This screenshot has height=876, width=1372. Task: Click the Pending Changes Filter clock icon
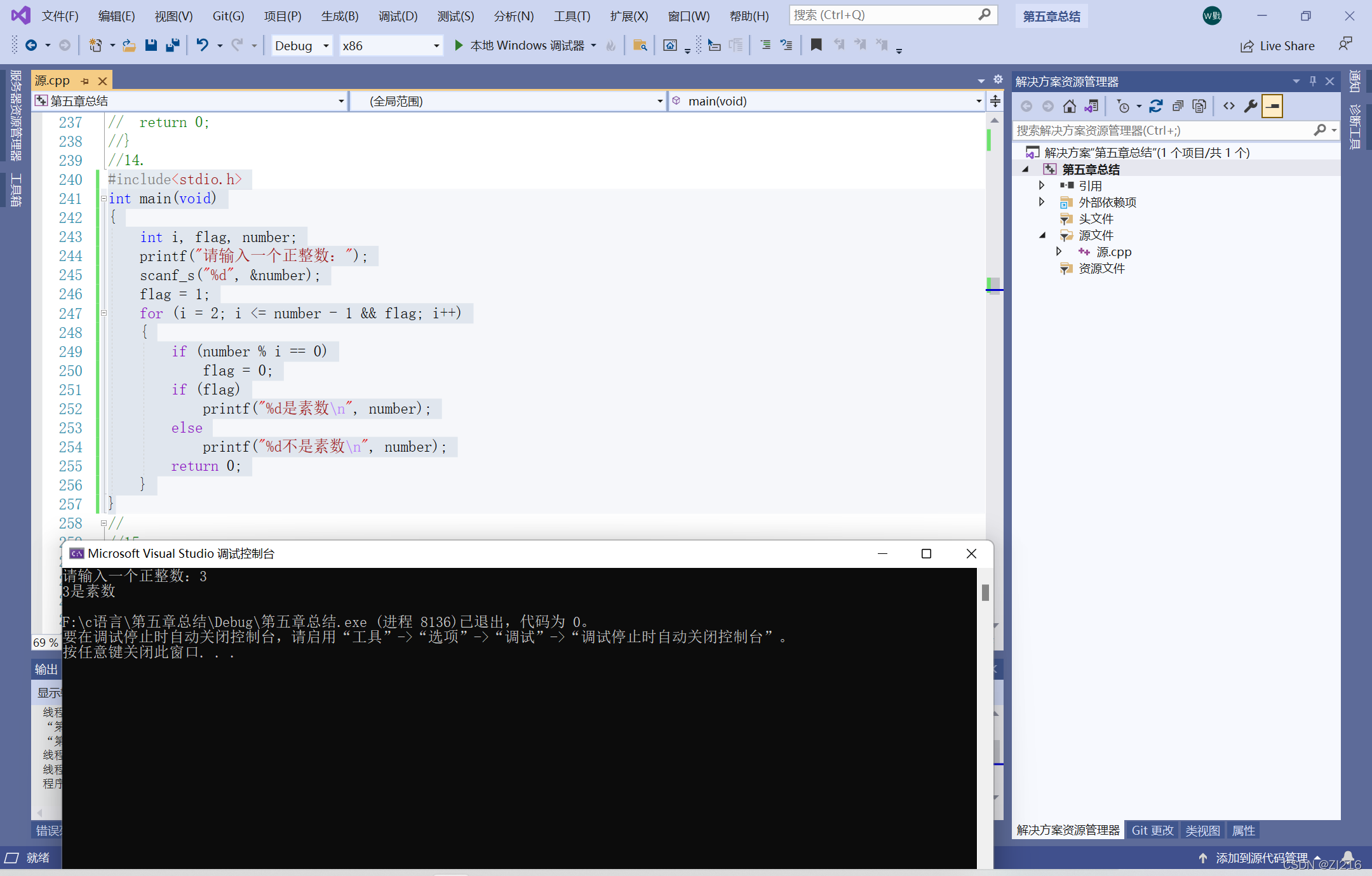1123,106
